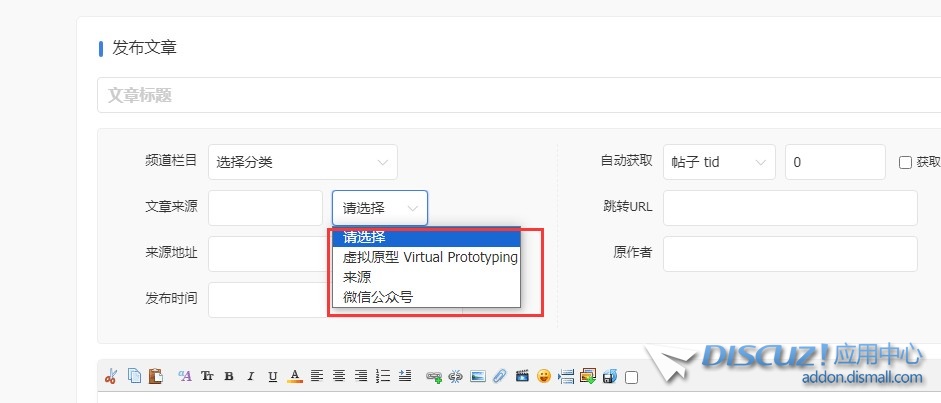Viewport: 941px width, 403px height.
Task: Select 虚拟原型 Virtual Prototyping option
Action: point(429,257)
